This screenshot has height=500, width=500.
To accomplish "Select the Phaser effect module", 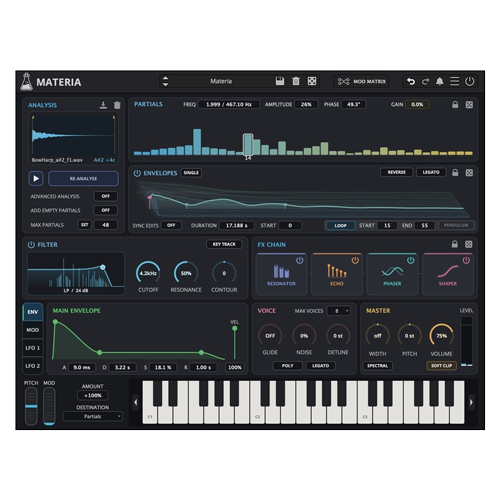I will click(x=392, y=274).
